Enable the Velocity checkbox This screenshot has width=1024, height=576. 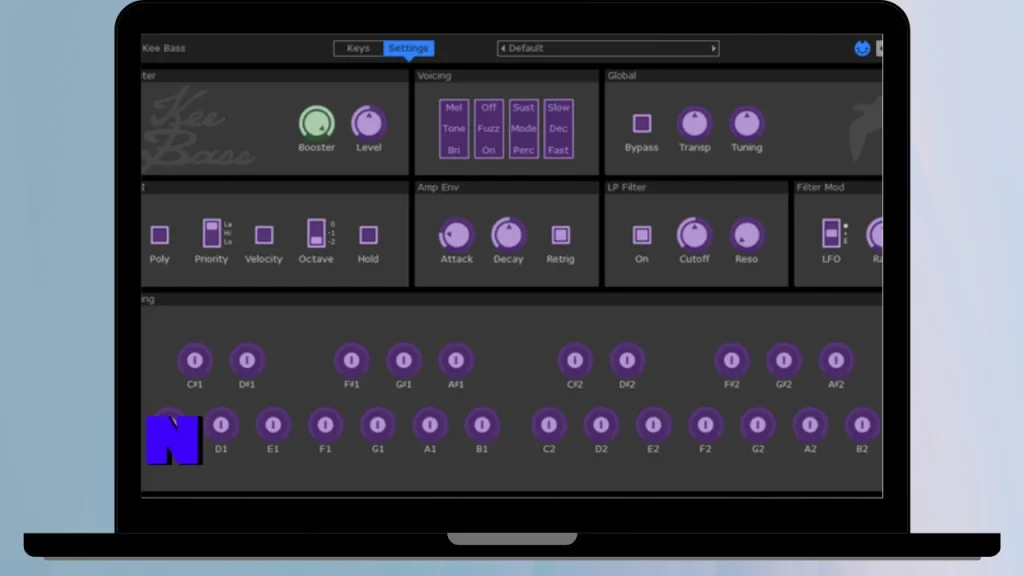pyautogui.click(x=264, y=235)
